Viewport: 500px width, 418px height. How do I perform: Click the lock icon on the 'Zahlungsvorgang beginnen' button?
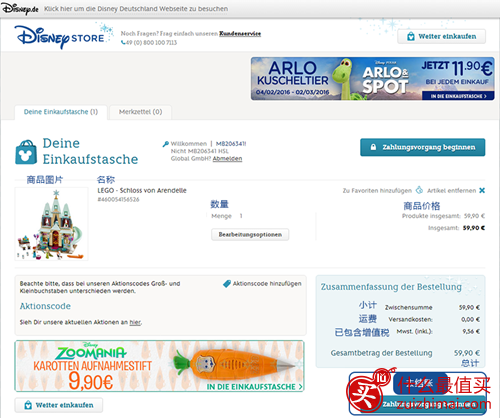click(x=373, y=147)
